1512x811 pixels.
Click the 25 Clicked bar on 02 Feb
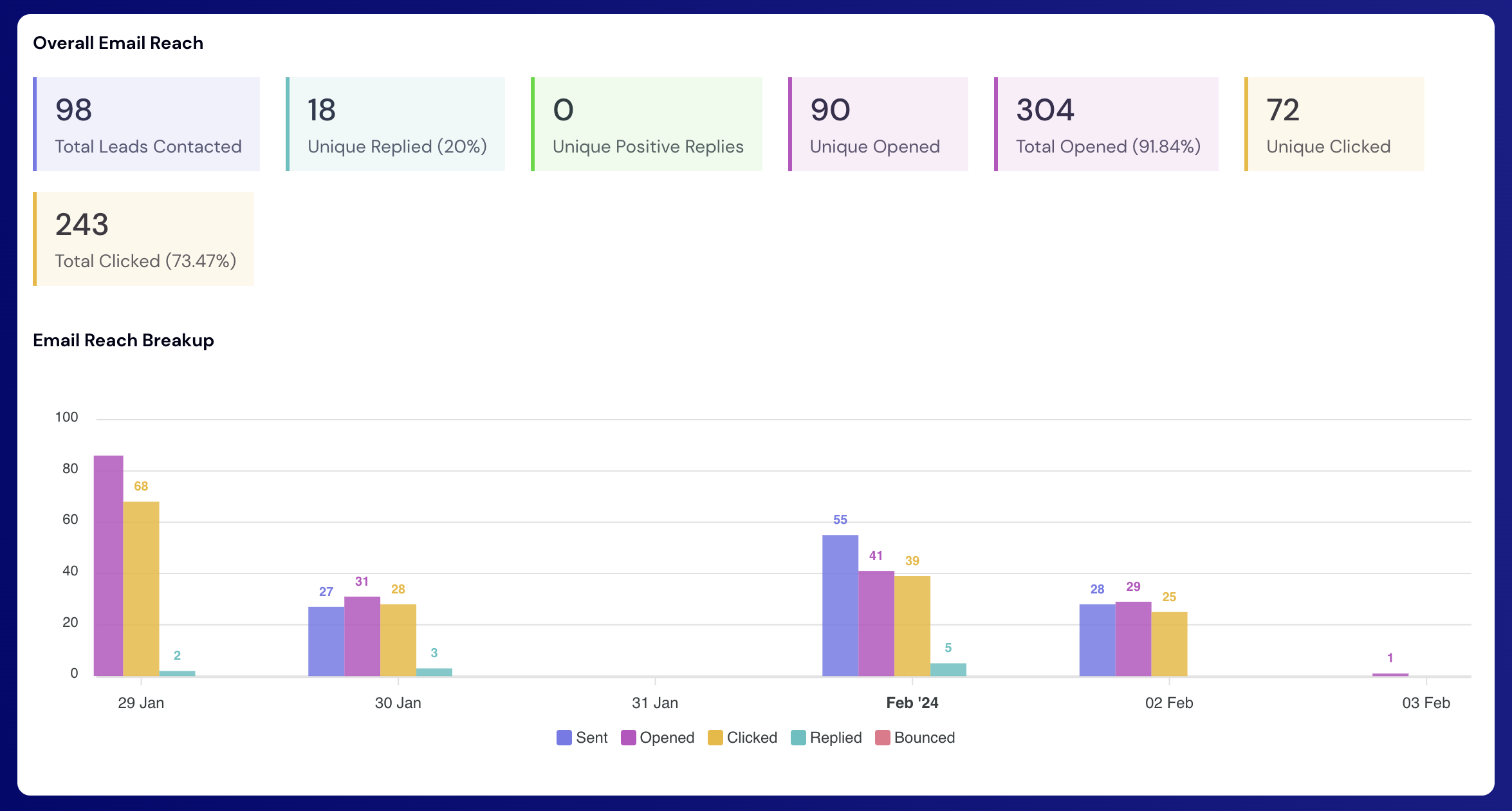click(1169, 644)
